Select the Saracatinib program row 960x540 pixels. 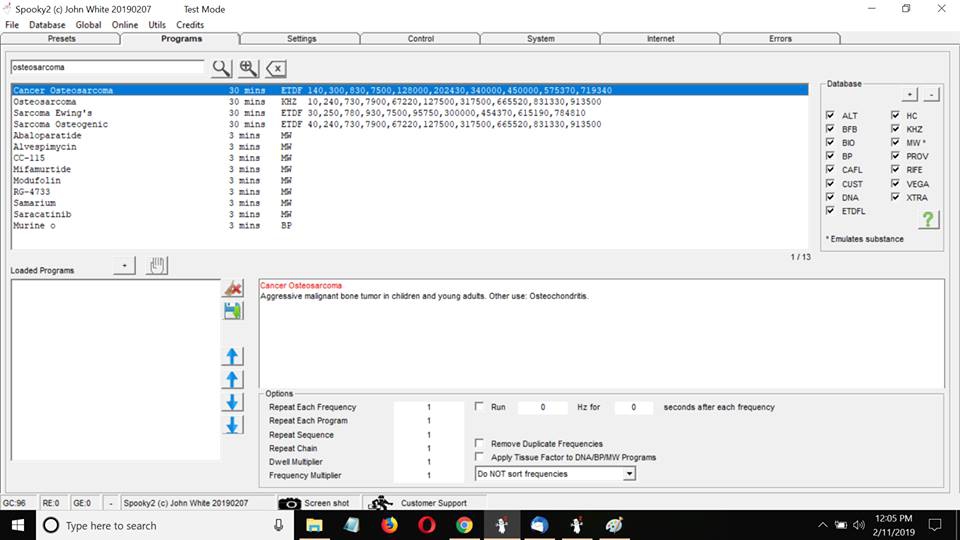409,214
